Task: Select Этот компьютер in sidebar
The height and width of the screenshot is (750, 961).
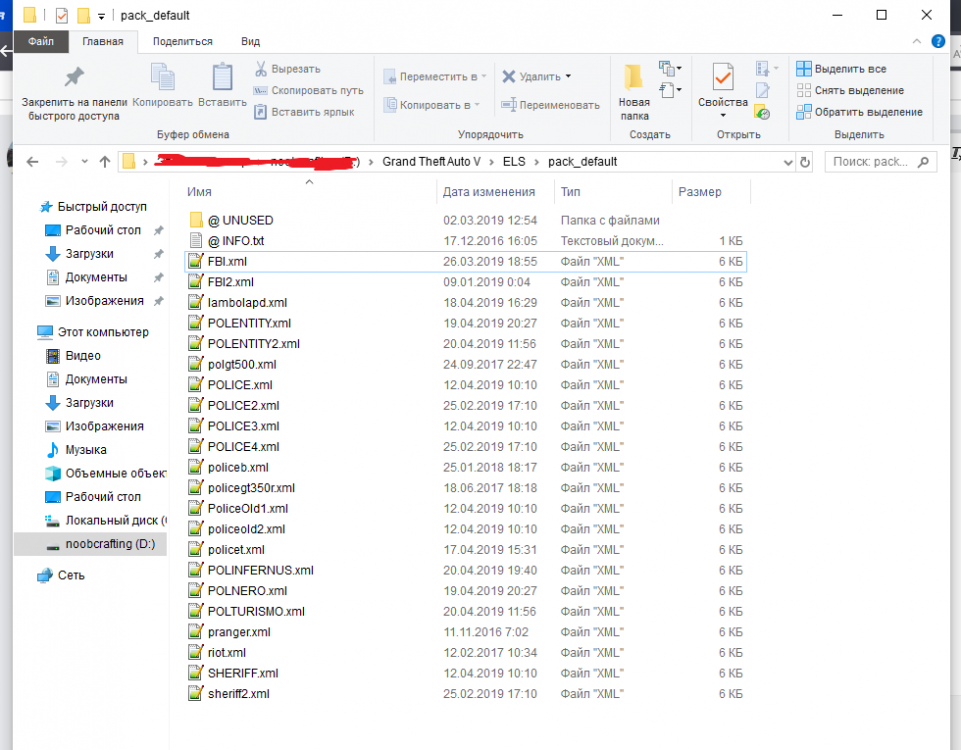Action: pos(93,332)
